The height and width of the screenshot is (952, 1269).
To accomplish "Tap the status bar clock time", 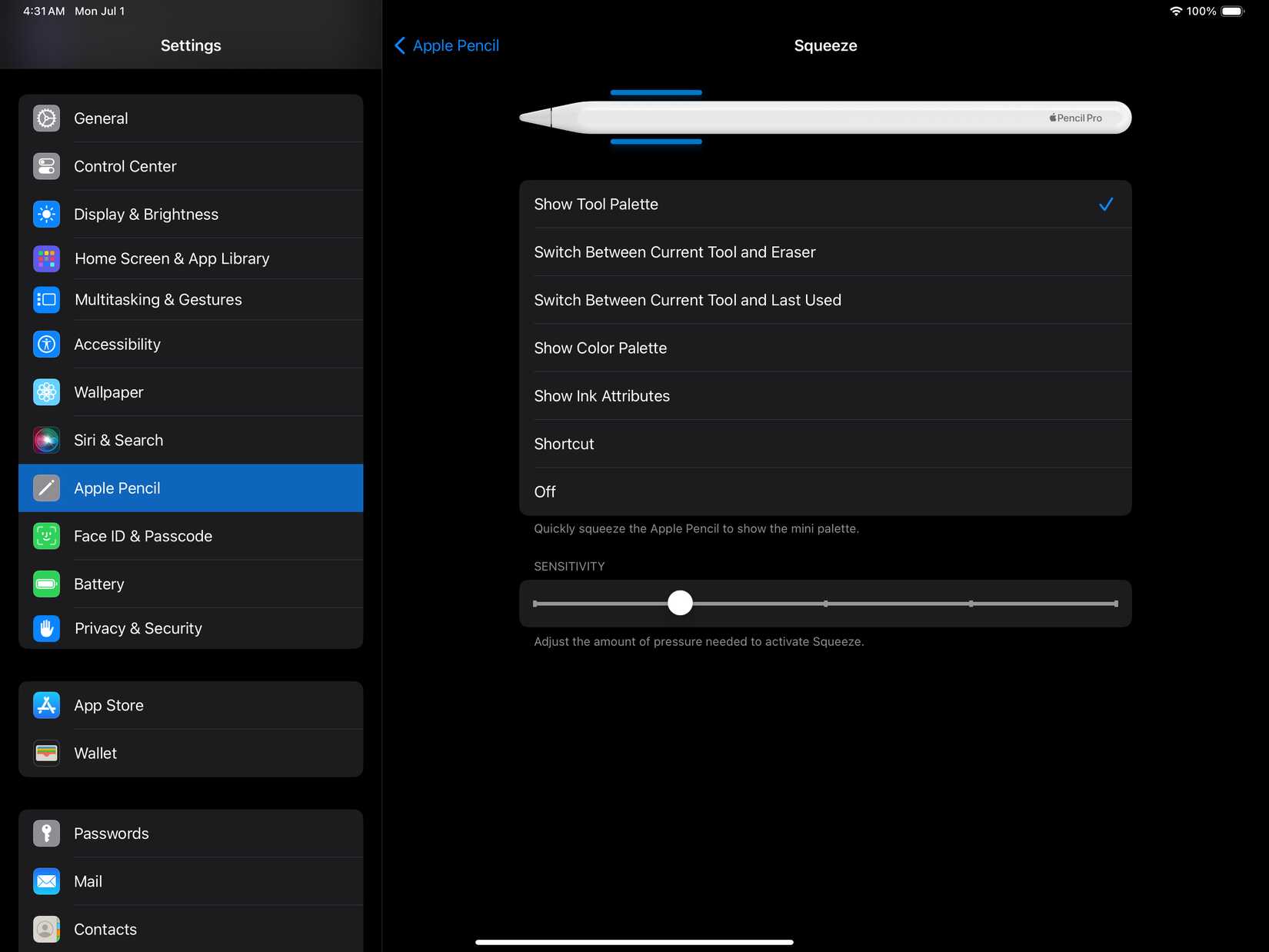I will tap(44, 11).
